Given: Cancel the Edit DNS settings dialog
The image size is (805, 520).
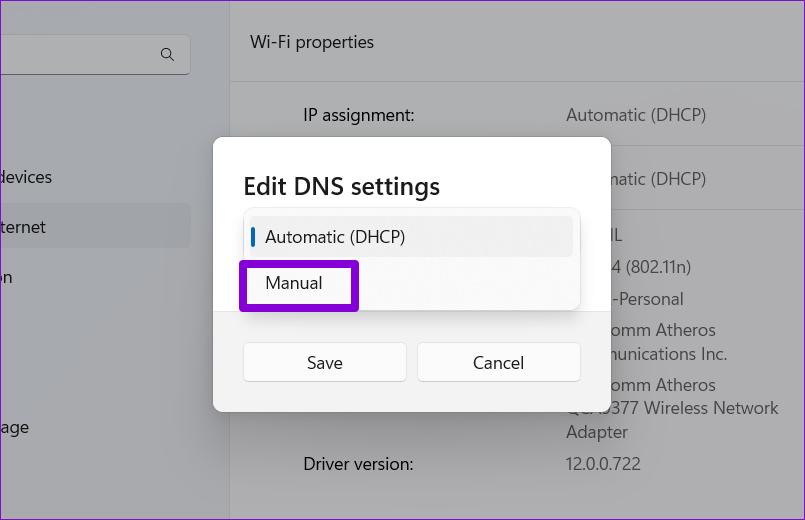Looking at the screenshot, I should (x=498, y=362).
